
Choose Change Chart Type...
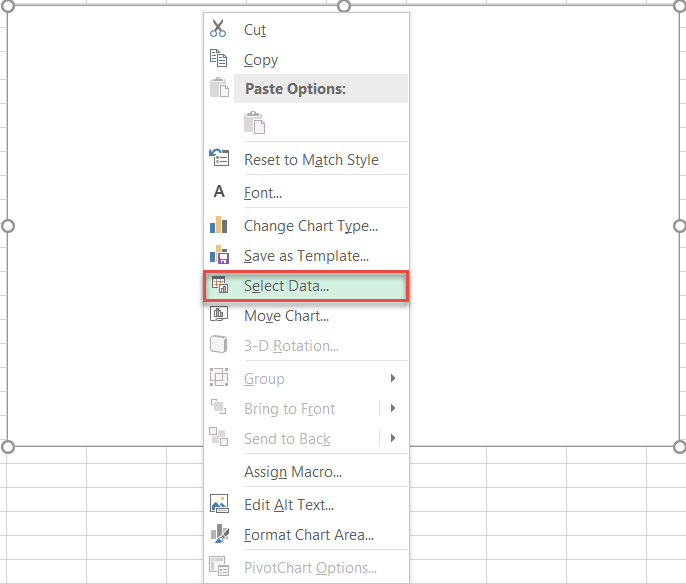point(306,226)
